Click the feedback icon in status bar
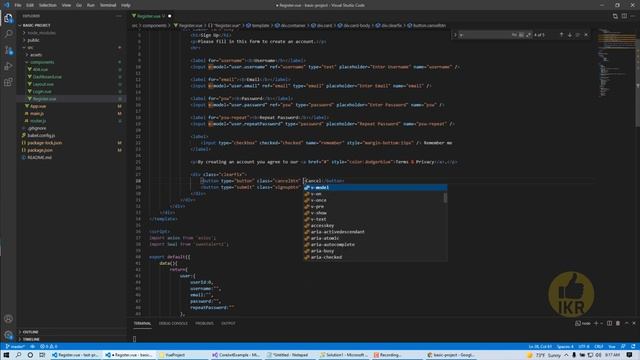The image size is (640, 360). click(623, 347)
